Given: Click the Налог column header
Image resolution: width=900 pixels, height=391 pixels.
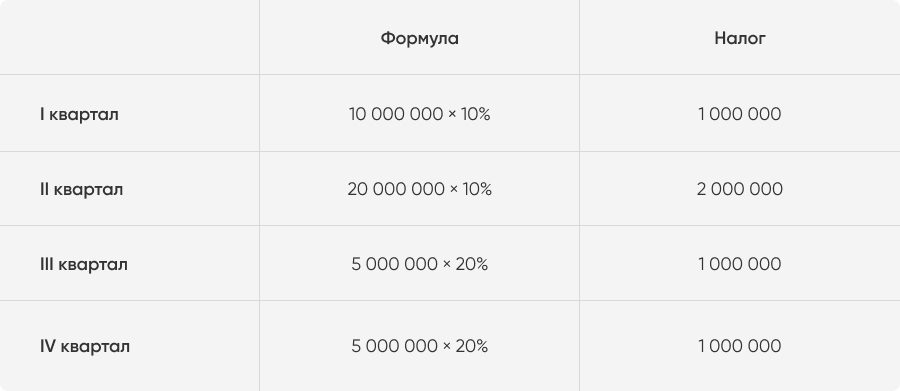Looking at the screenshot, I should coord(740,38).
